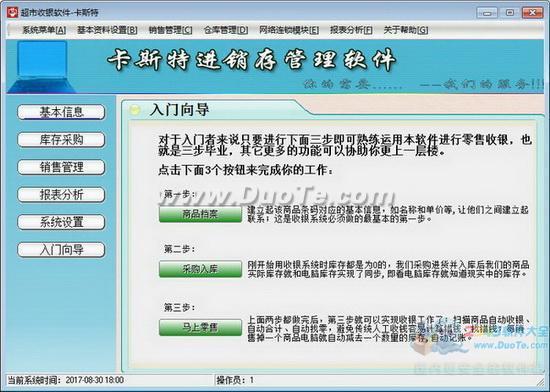Select the 库存采购 sidebar button
Screen dimensions: 550x392
61,140
